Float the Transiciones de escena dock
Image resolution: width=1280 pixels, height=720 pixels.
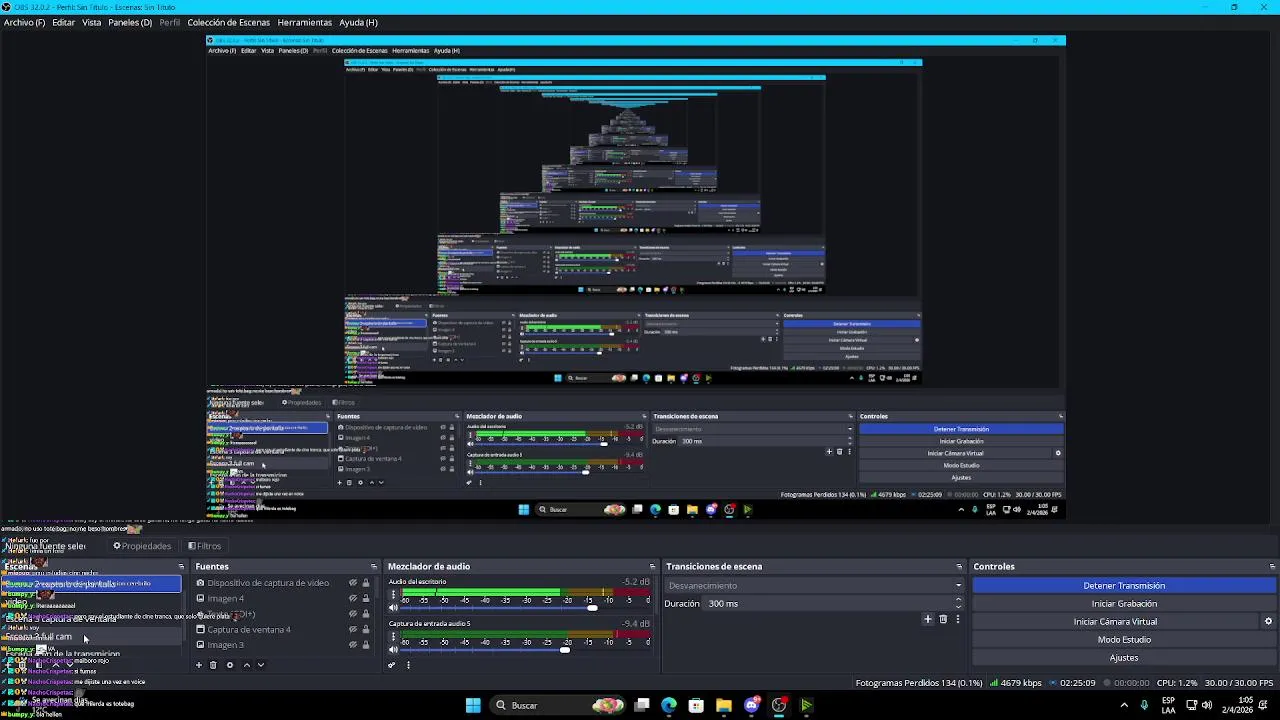tap(959, 567)
